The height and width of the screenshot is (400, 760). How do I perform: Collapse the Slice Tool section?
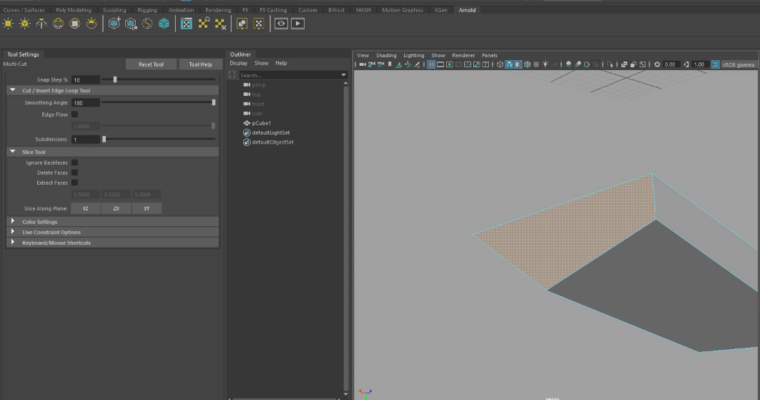coord(33,152)
